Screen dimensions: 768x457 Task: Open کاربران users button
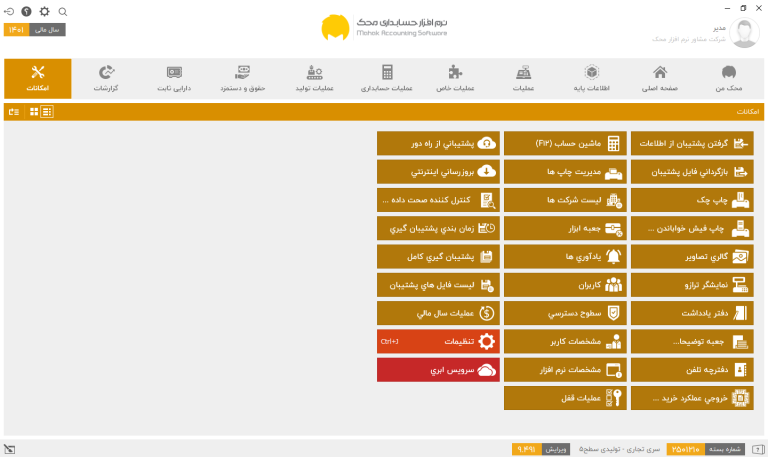[x=565, y=285]
